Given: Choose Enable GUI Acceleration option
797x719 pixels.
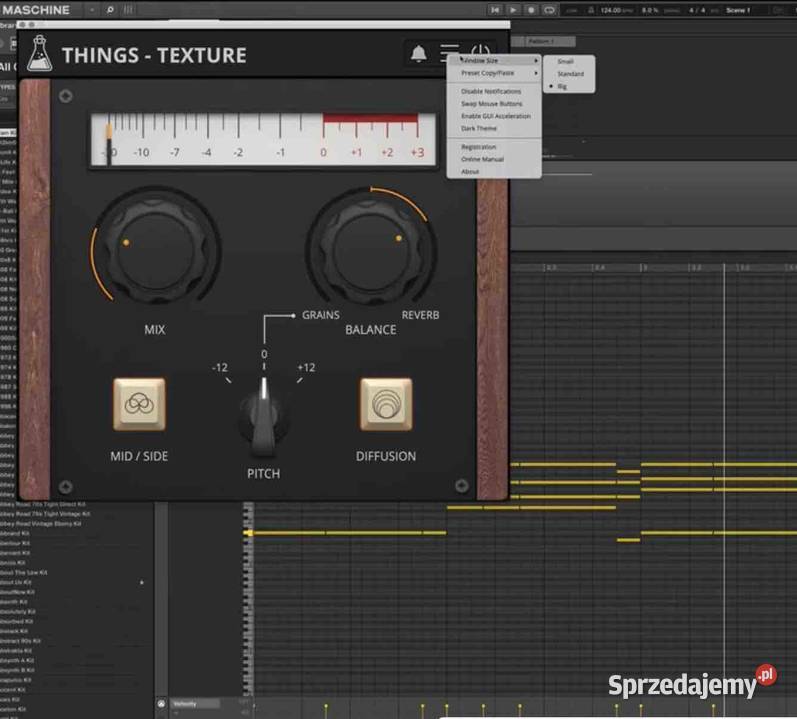Looking at the screenshot, I should pos(496,116).
